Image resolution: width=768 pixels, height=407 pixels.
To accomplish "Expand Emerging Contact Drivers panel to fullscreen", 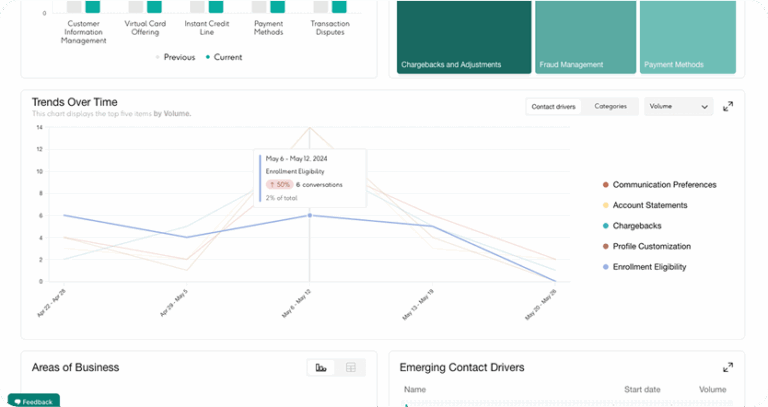I will pos(728,367).
